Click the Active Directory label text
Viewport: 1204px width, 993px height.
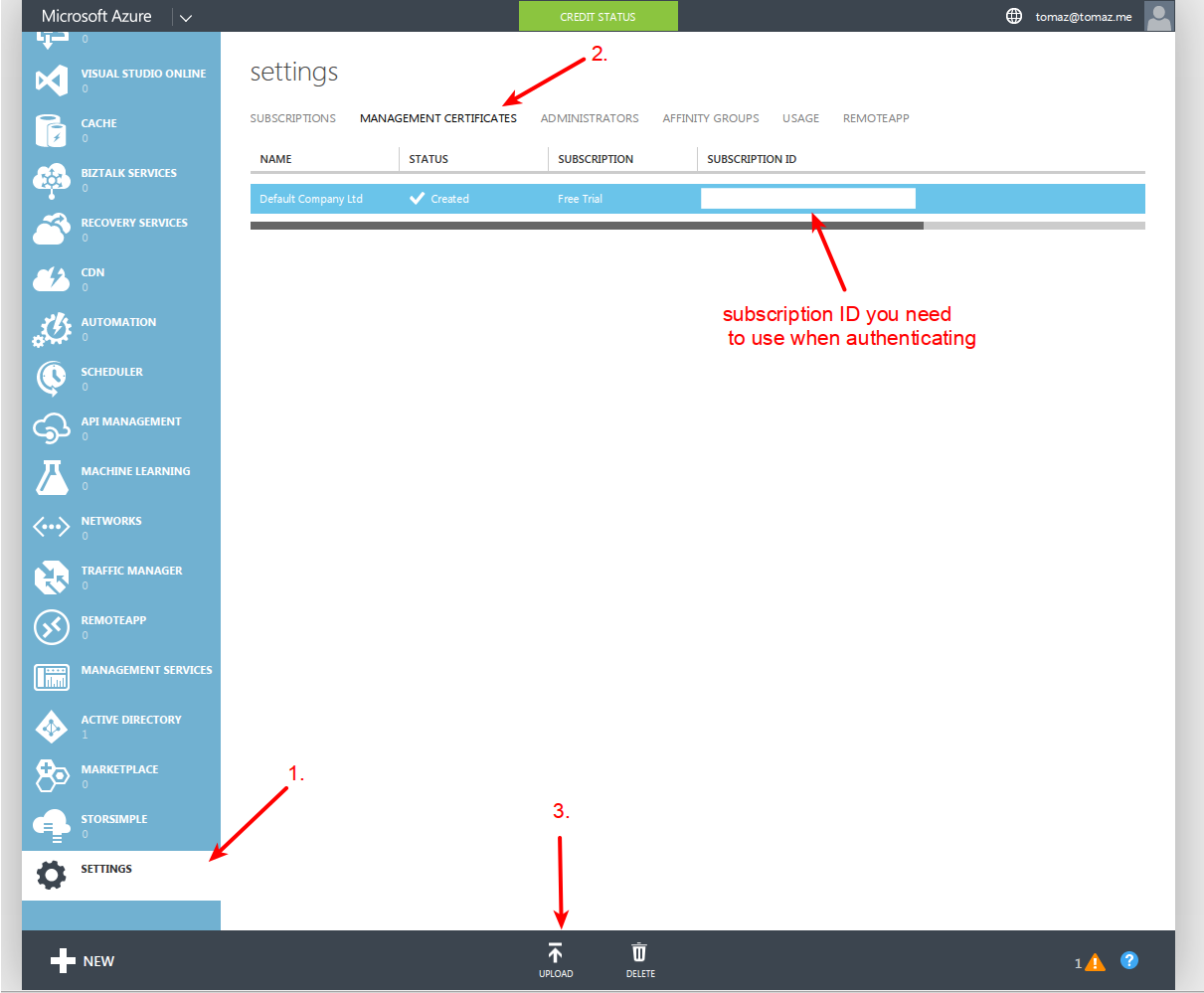point(131,720)
